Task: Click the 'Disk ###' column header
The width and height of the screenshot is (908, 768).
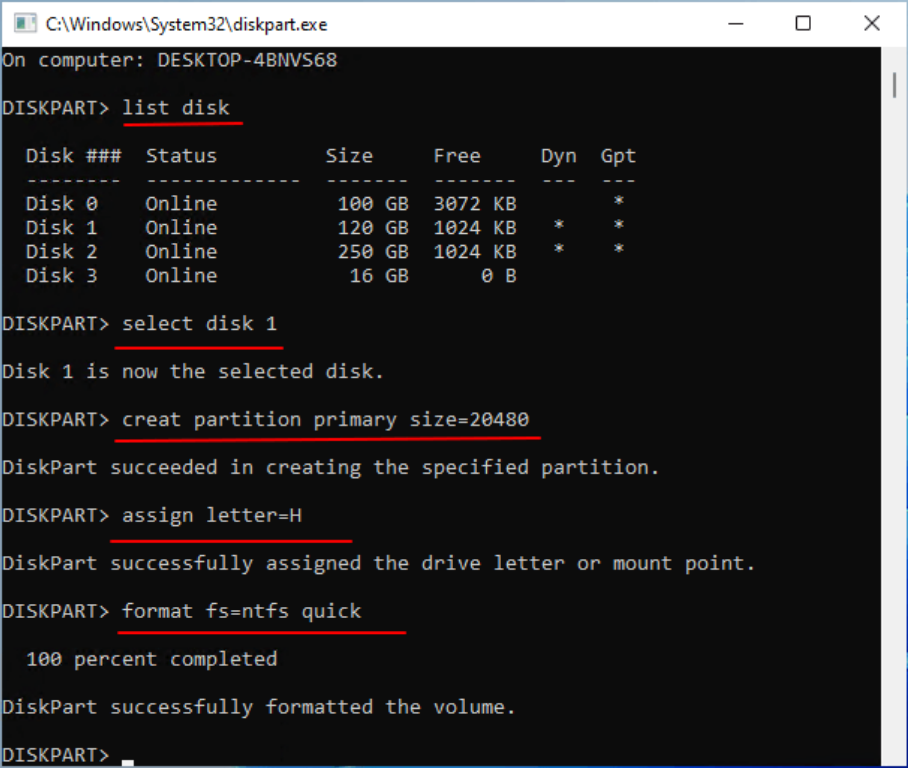Action: pos(74,156)
